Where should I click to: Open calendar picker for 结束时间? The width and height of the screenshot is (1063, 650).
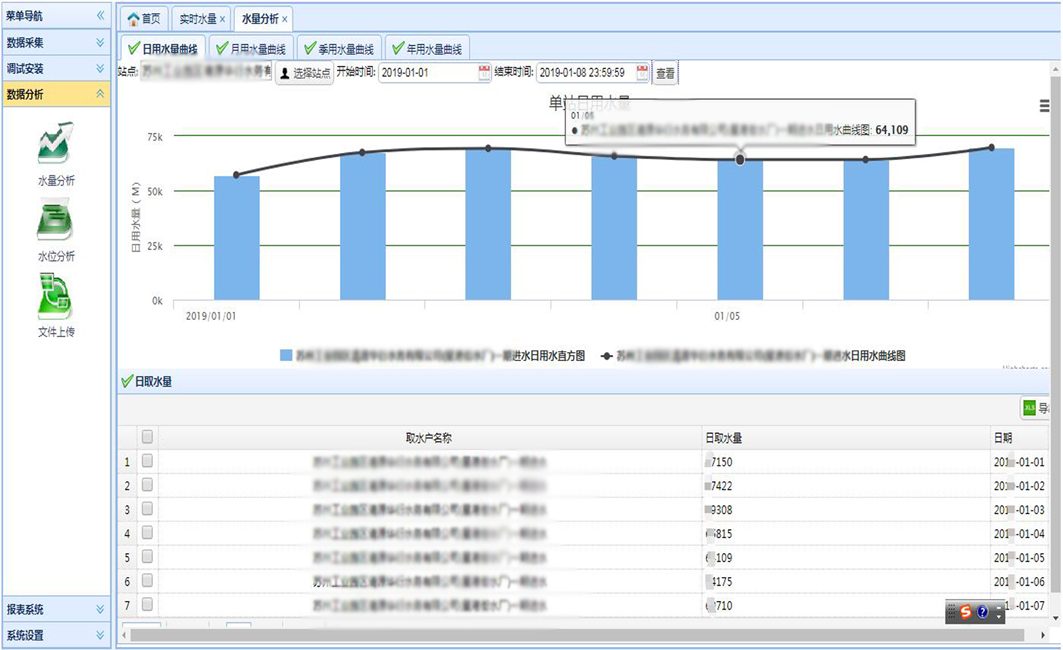642,73
